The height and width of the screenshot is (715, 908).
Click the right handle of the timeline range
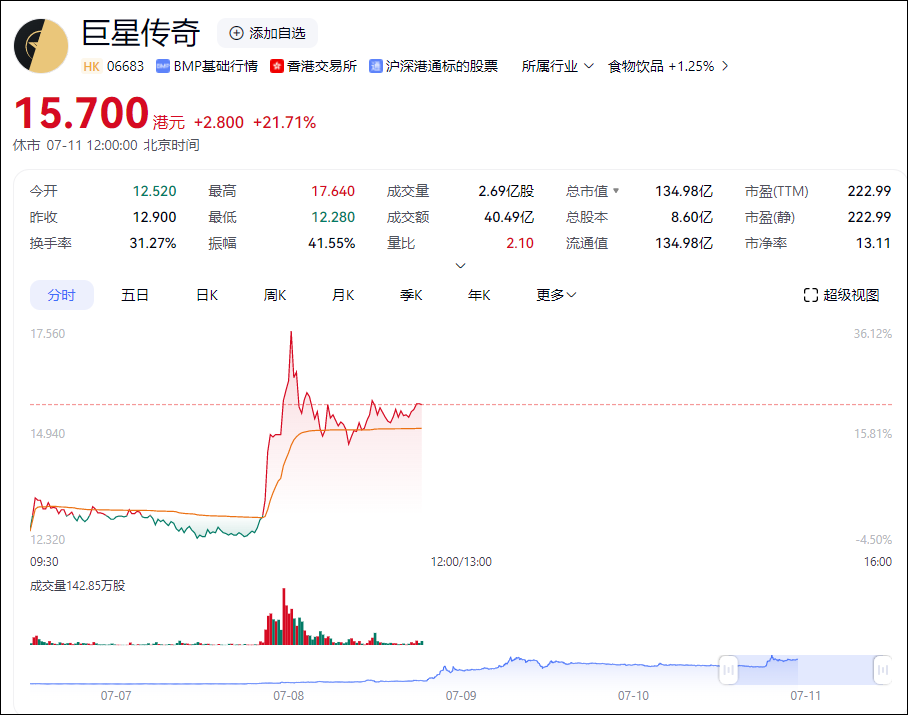pos(882,669)
